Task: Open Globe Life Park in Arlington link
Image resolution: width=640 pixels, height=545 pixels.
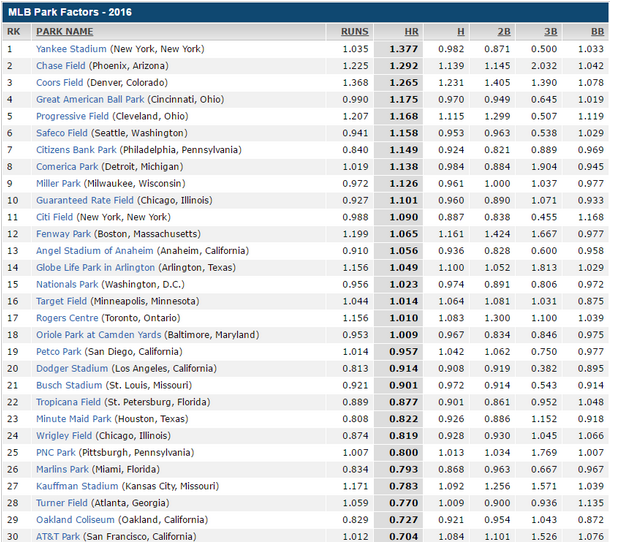Action: [96, 267]
